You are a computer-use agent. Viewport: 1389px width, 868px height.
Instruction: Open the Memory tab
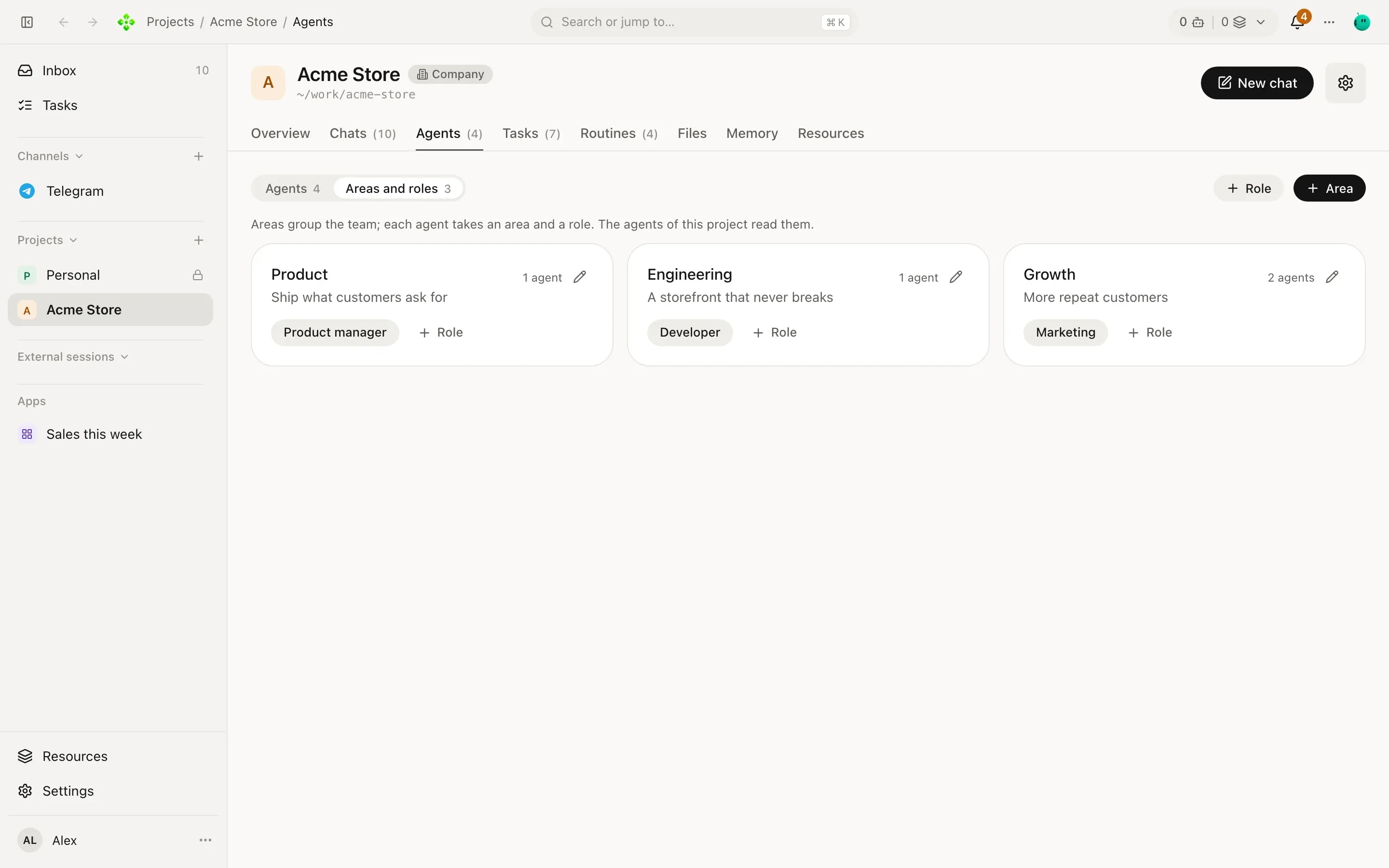[x=752, y=133]
